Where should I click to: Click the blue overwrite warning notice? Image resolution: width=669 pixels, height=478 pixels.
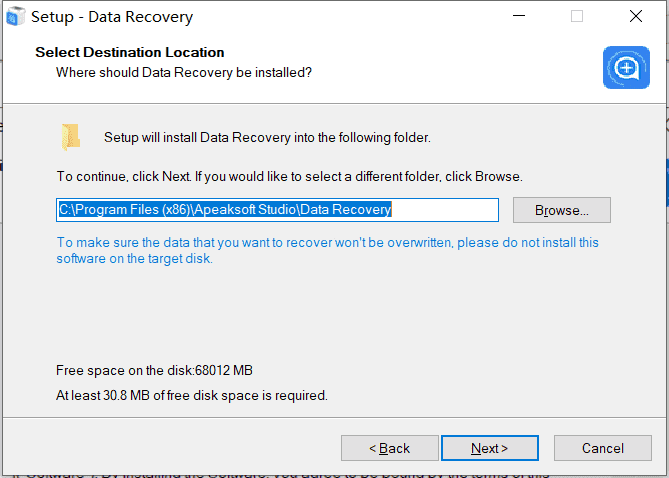[328, 251]
